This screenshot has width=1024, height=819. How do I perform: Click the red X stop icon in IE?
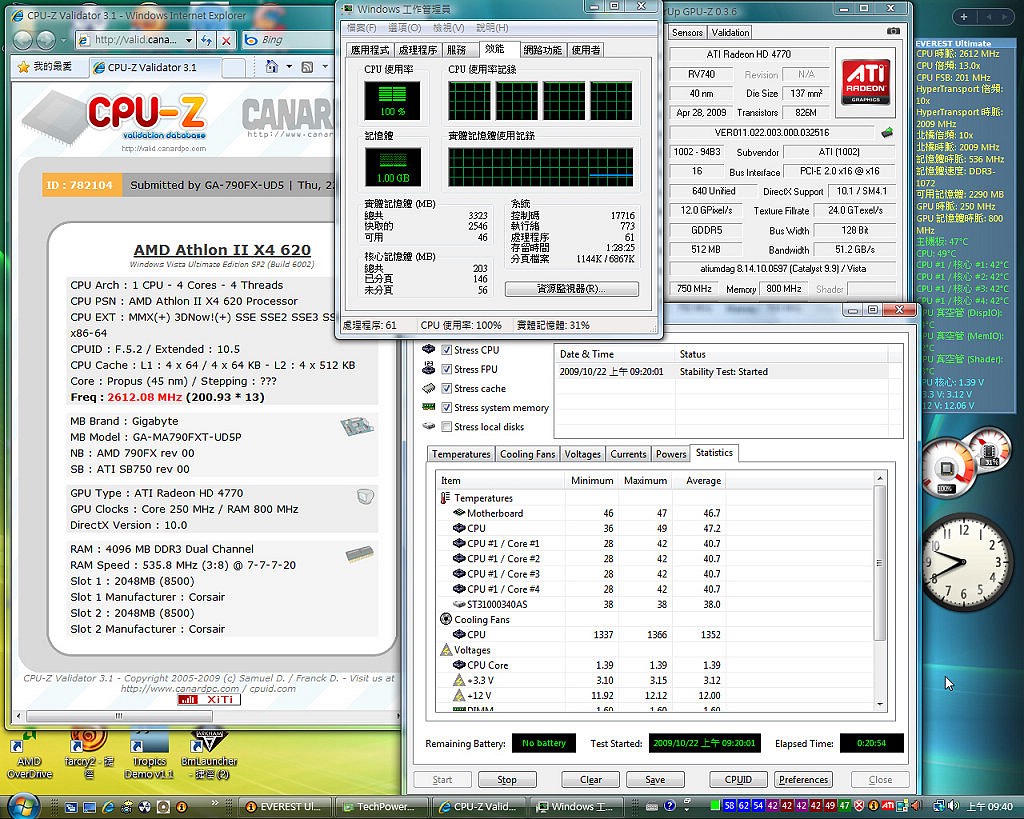click(226, 40)
